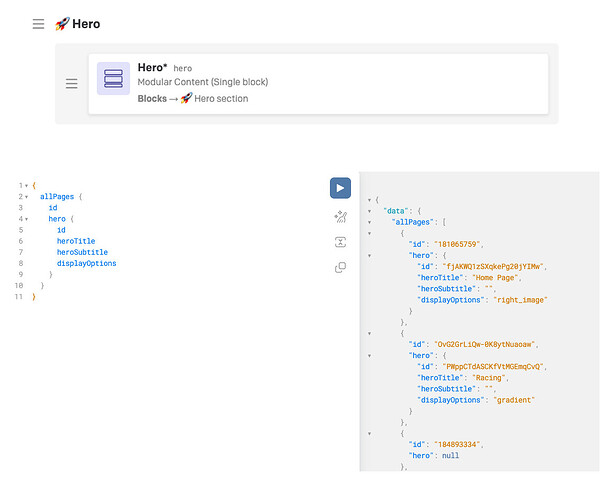Collapse the allPages fold arrow on line 2

[x=26, y=197]
